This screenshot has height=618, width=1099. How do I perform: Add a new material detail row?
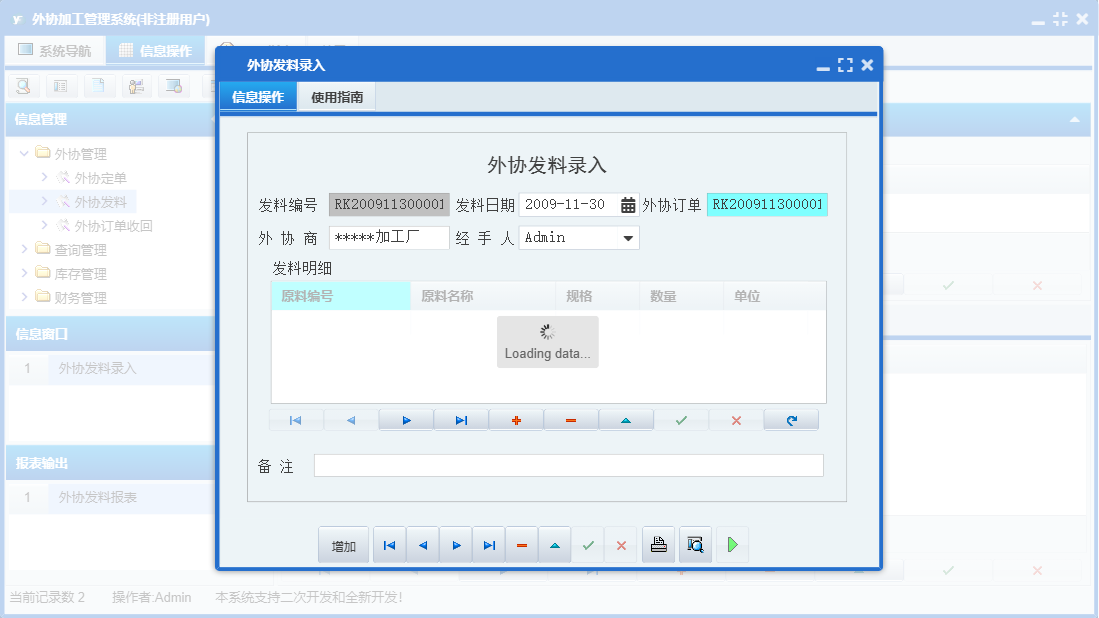coord(516,419)
